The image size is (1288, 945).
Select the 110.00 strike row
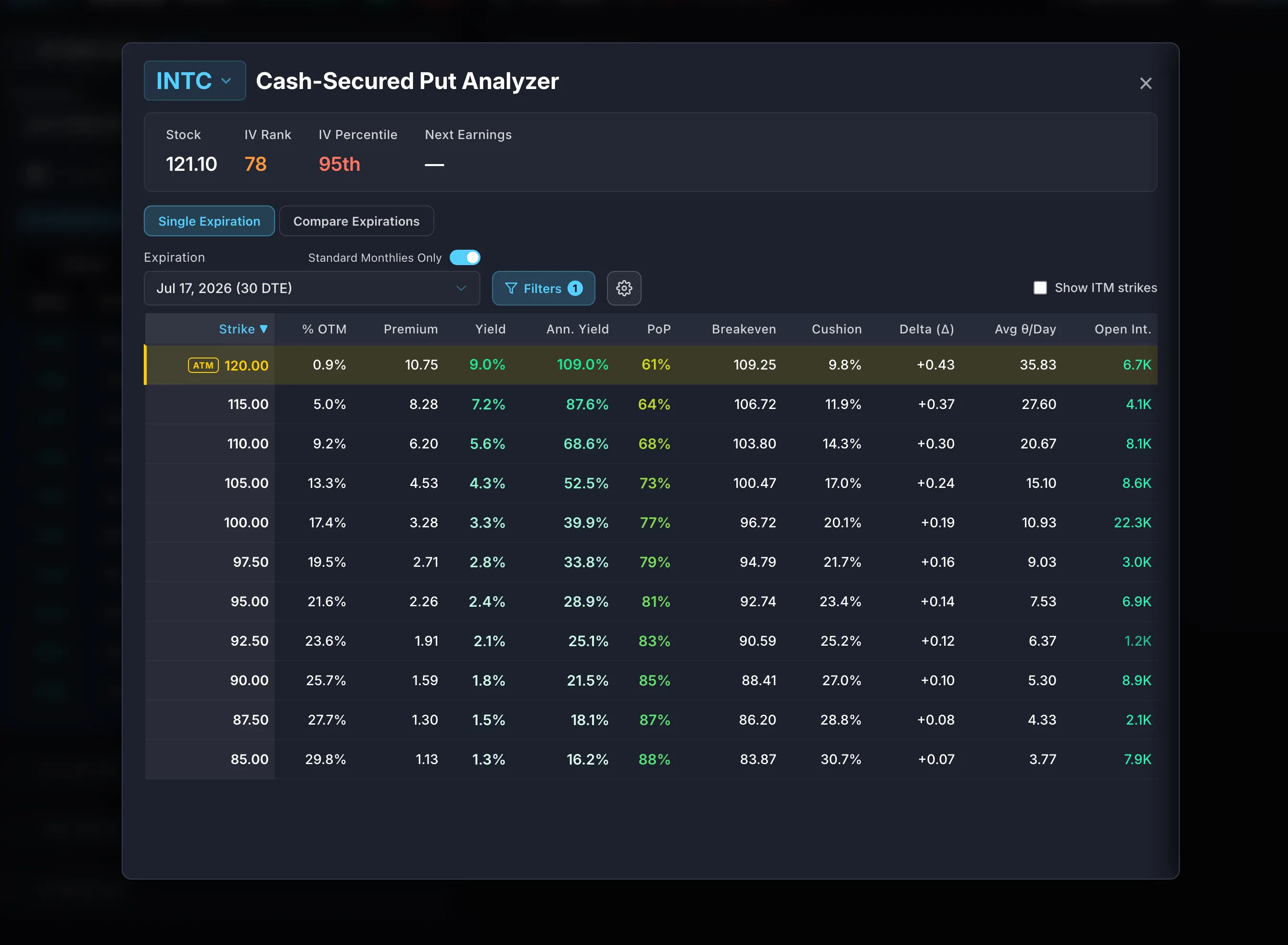pos(651,444)
